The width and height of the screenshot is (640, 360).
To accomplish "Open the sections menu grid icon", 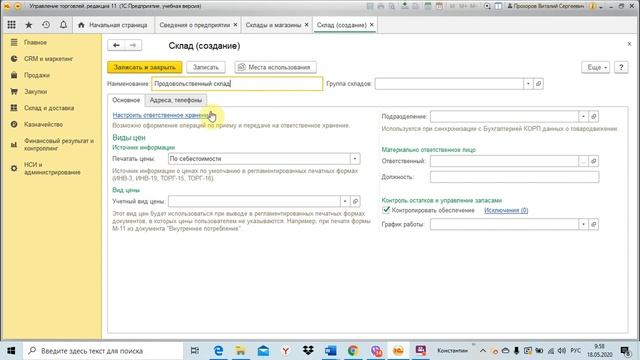I will coord(11,25).
